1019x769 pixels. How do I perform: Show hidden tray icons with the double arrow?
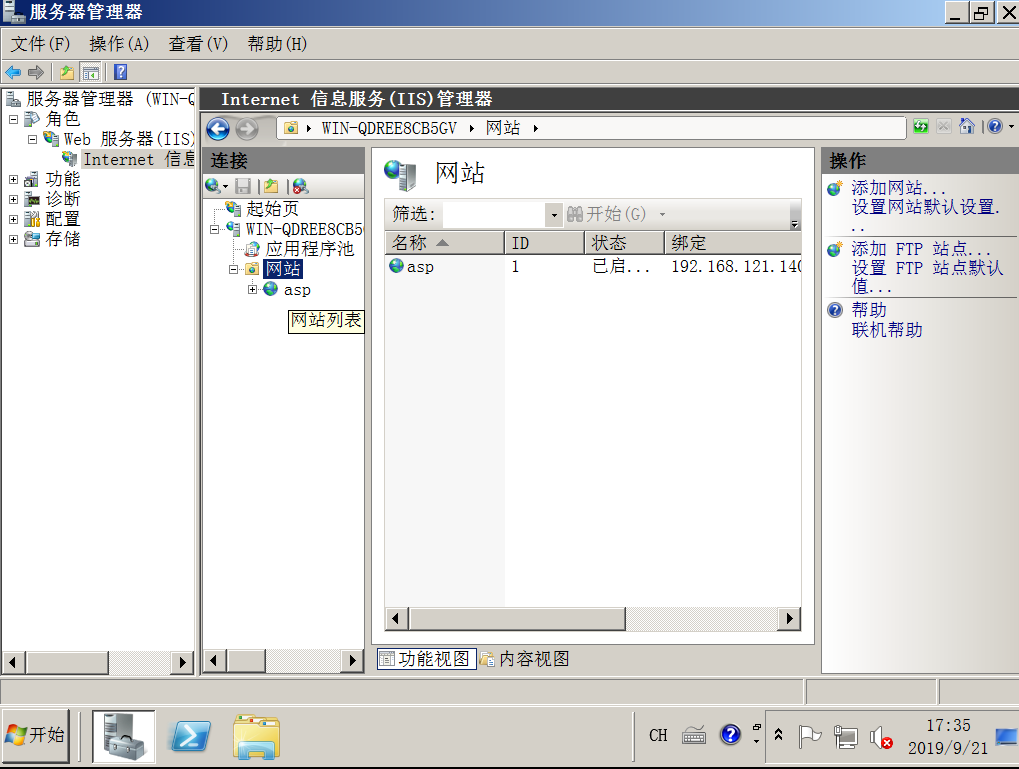coord(779,735)
